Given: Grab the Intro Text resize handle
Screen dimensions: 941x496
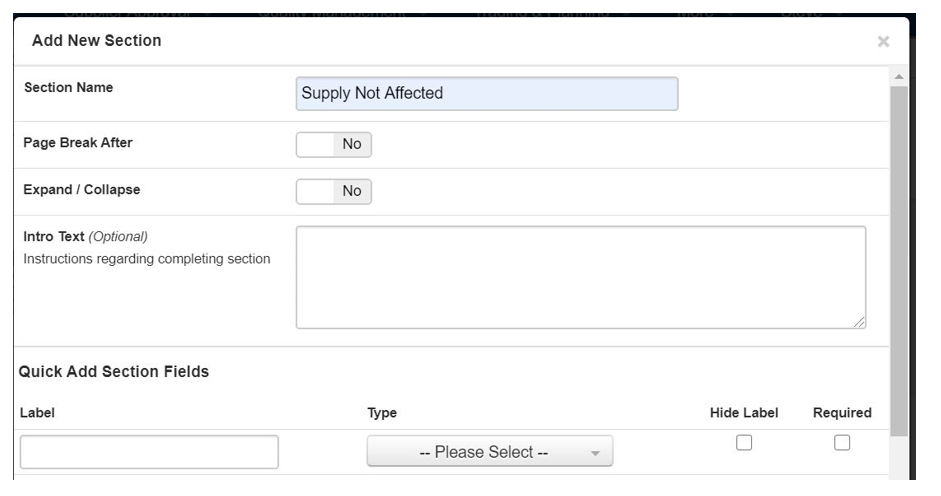Looking at the screenshot, I should pos(860,322).
